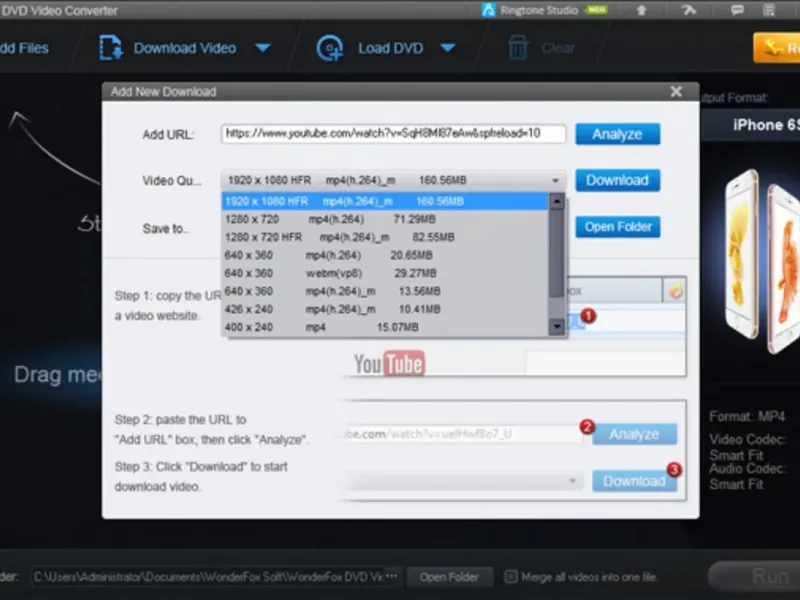Select 1280 x 720 mp4 71.29MB option

[x=385, y=219]
